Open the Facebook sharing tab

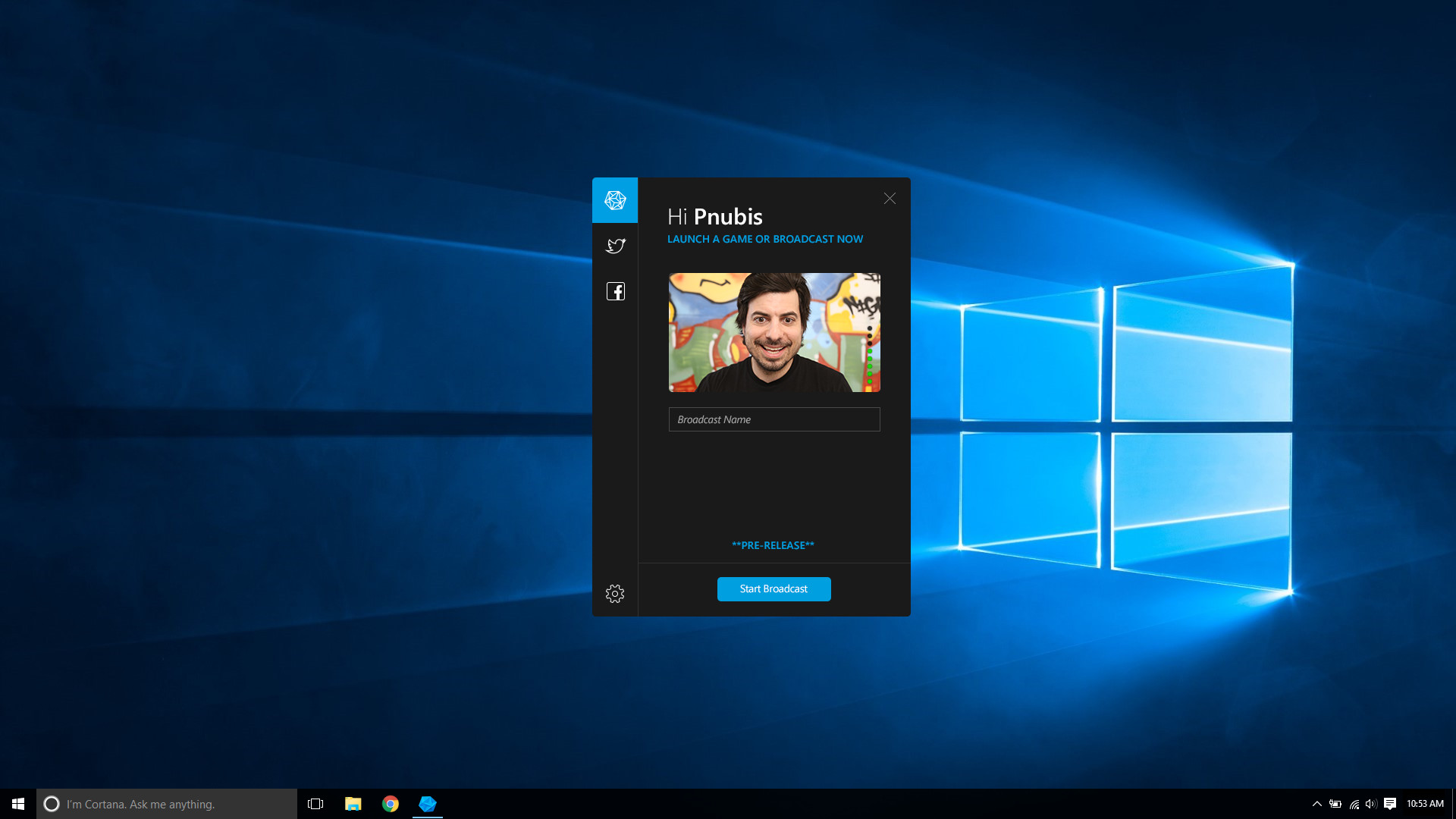[615, 291]
